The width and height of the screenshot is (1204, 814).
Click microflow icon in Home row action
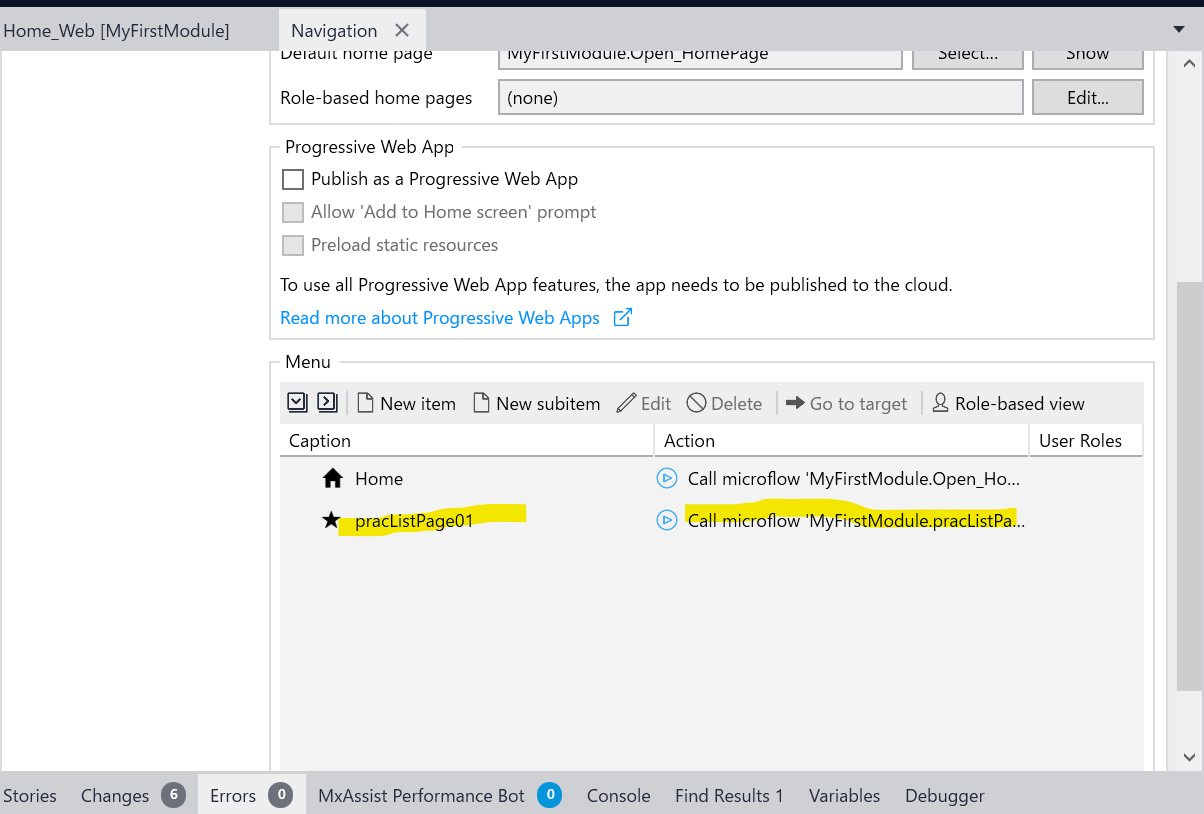(667, 478)
